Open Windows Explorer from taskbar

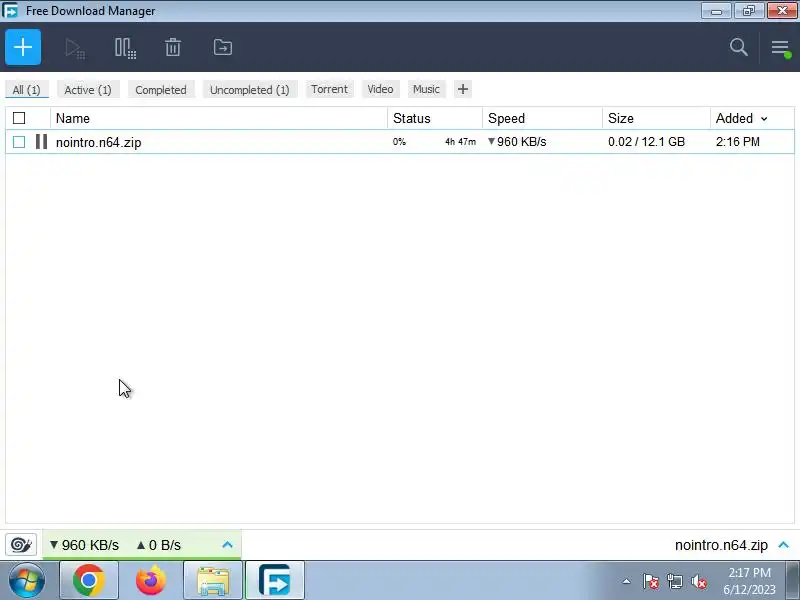coord(213,581)
